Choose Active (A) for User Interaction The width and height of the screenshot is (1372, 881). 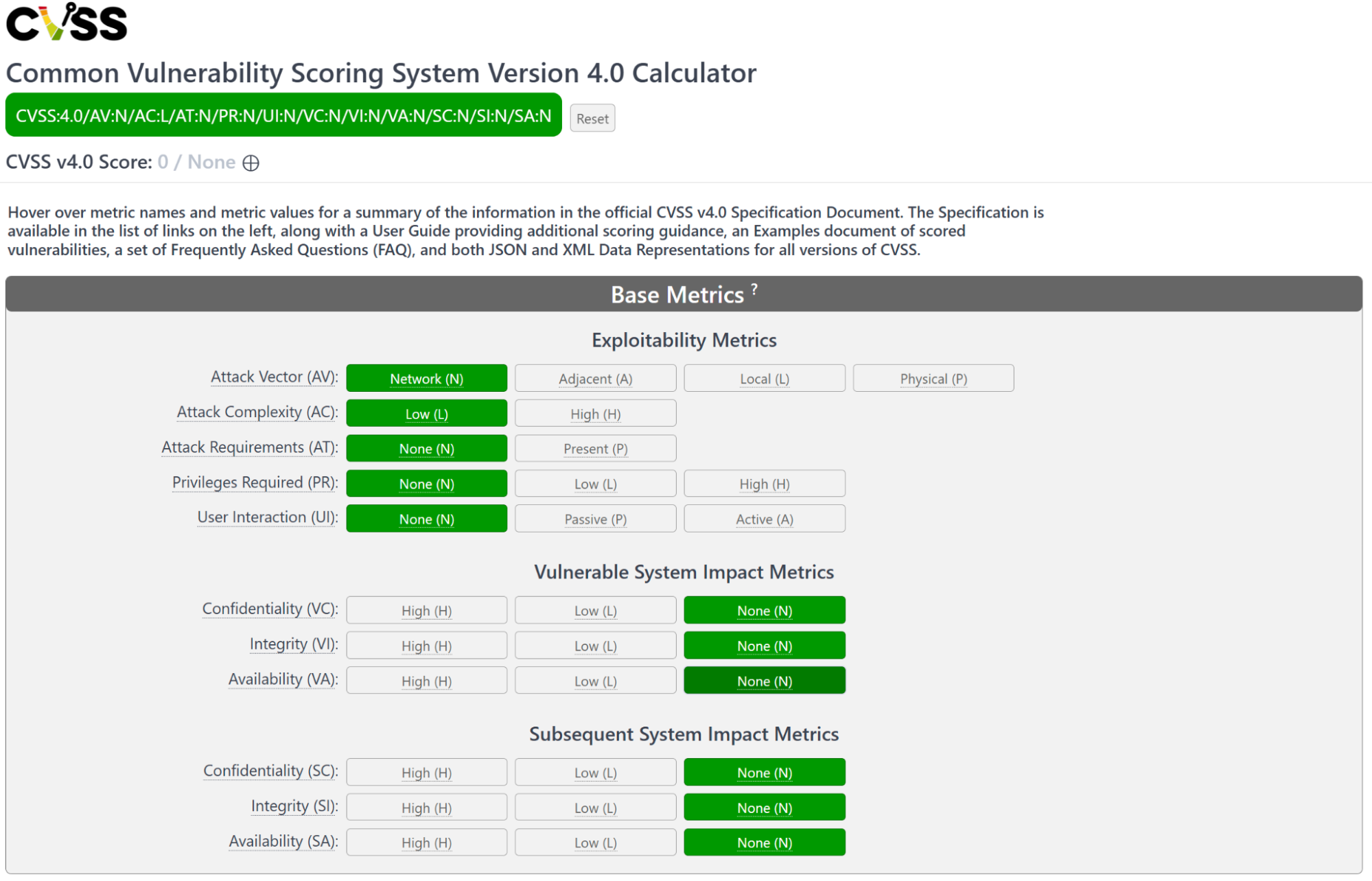pos(764,519)
